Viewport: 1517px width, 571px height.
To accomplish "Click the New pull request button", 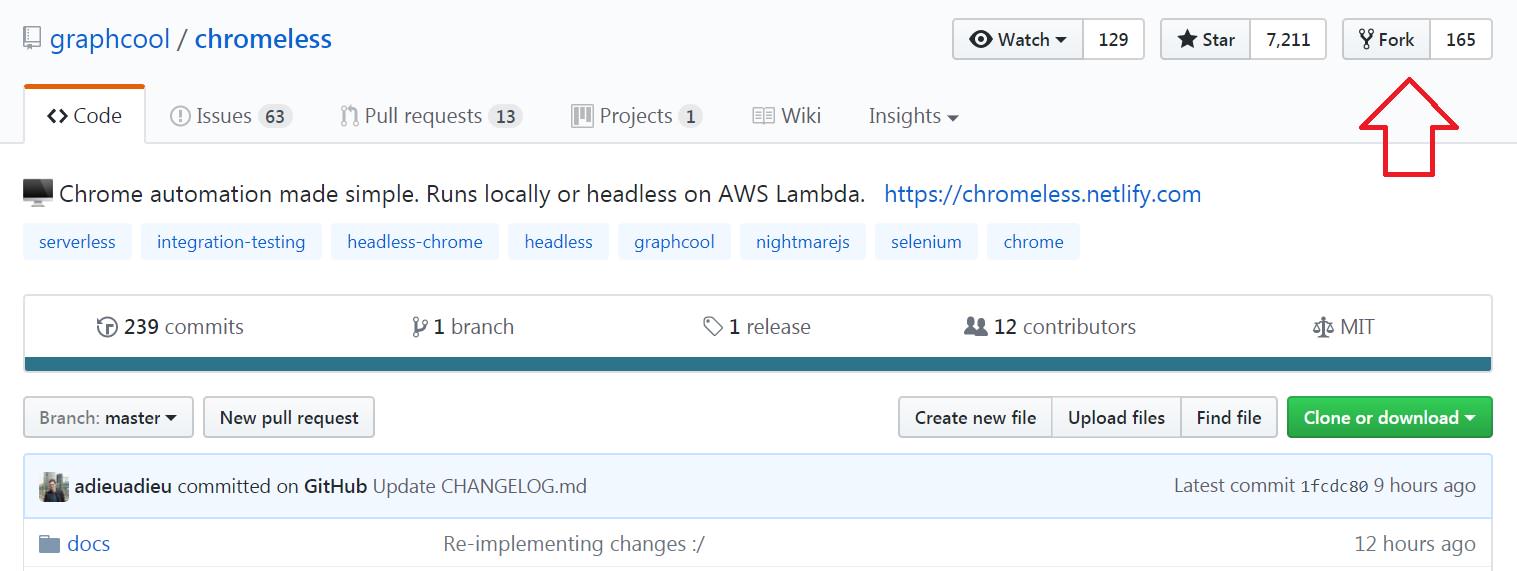I will point(289,418).
